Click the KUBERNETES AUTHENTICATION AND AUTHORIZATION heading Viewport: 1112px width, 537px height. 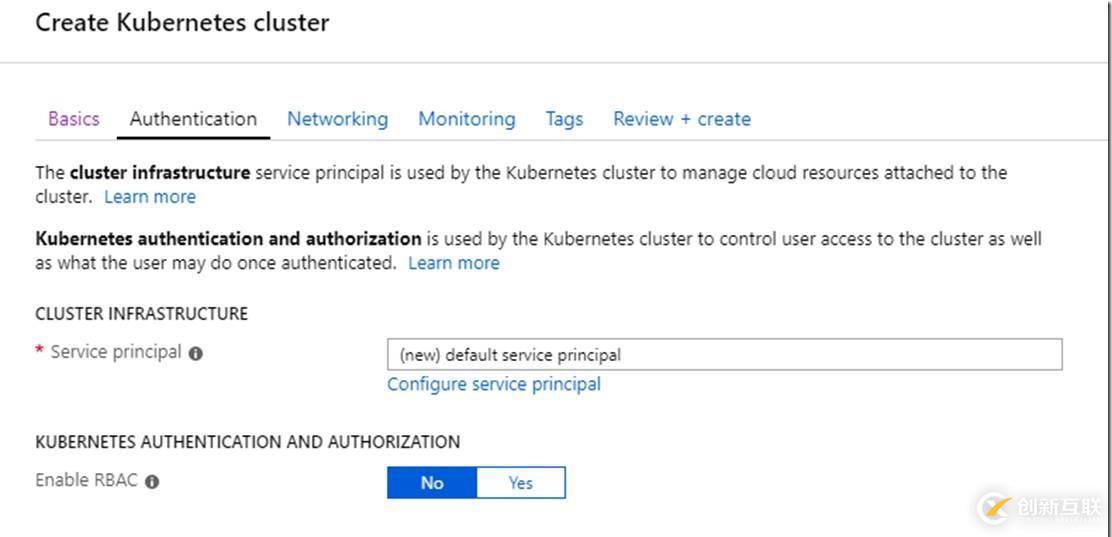point(247,441)
